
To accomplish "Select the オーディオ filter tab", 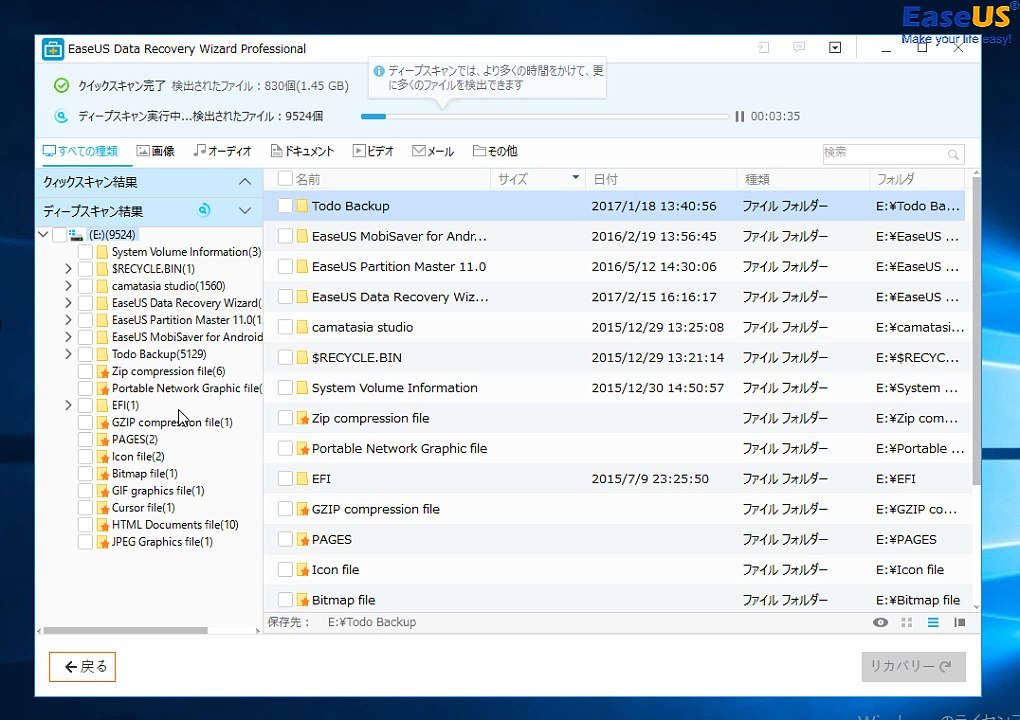I will [222, 151].
